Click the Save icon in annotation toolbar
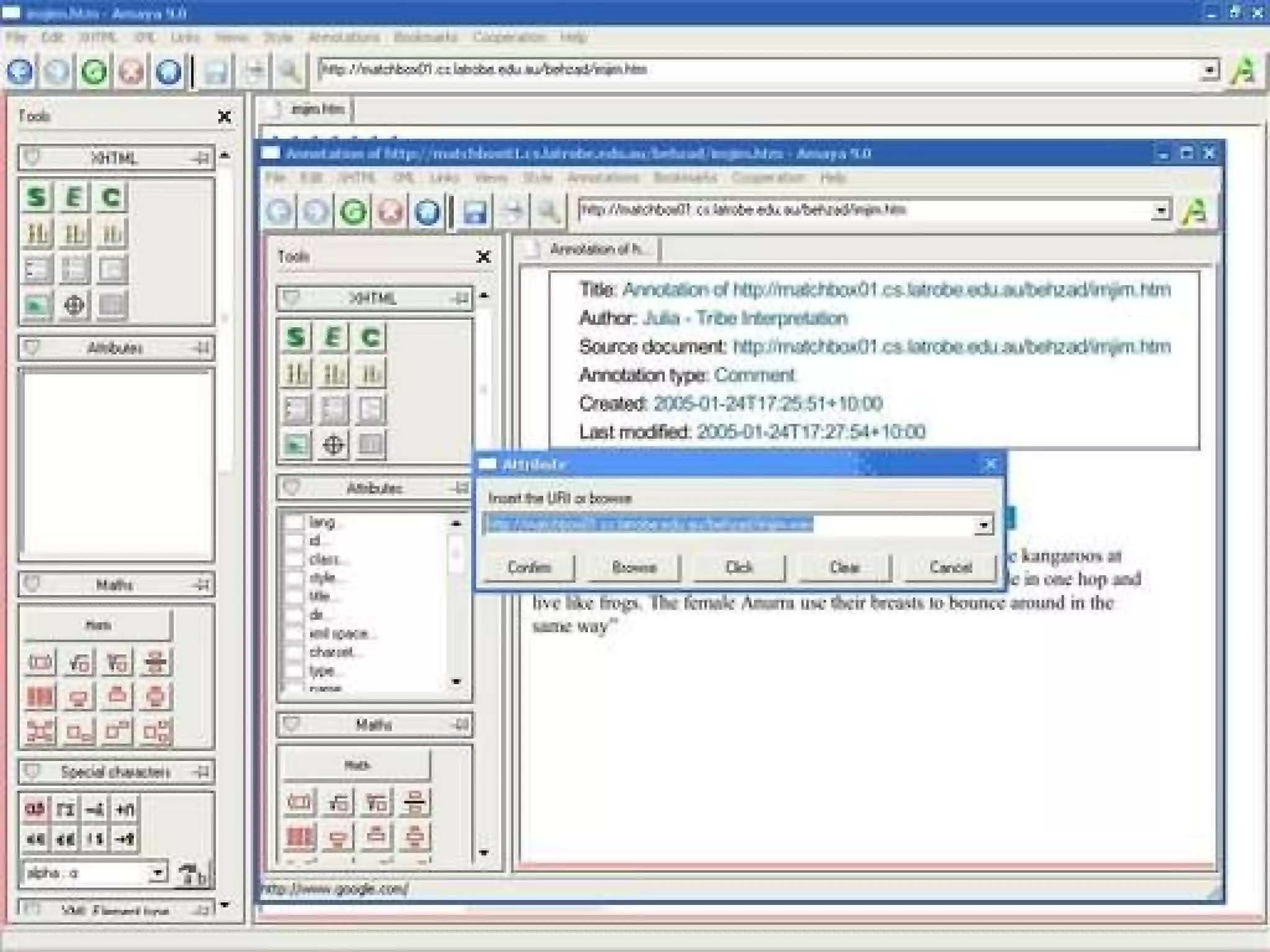This screenshot has height=952, width=1270. point(474,212)
